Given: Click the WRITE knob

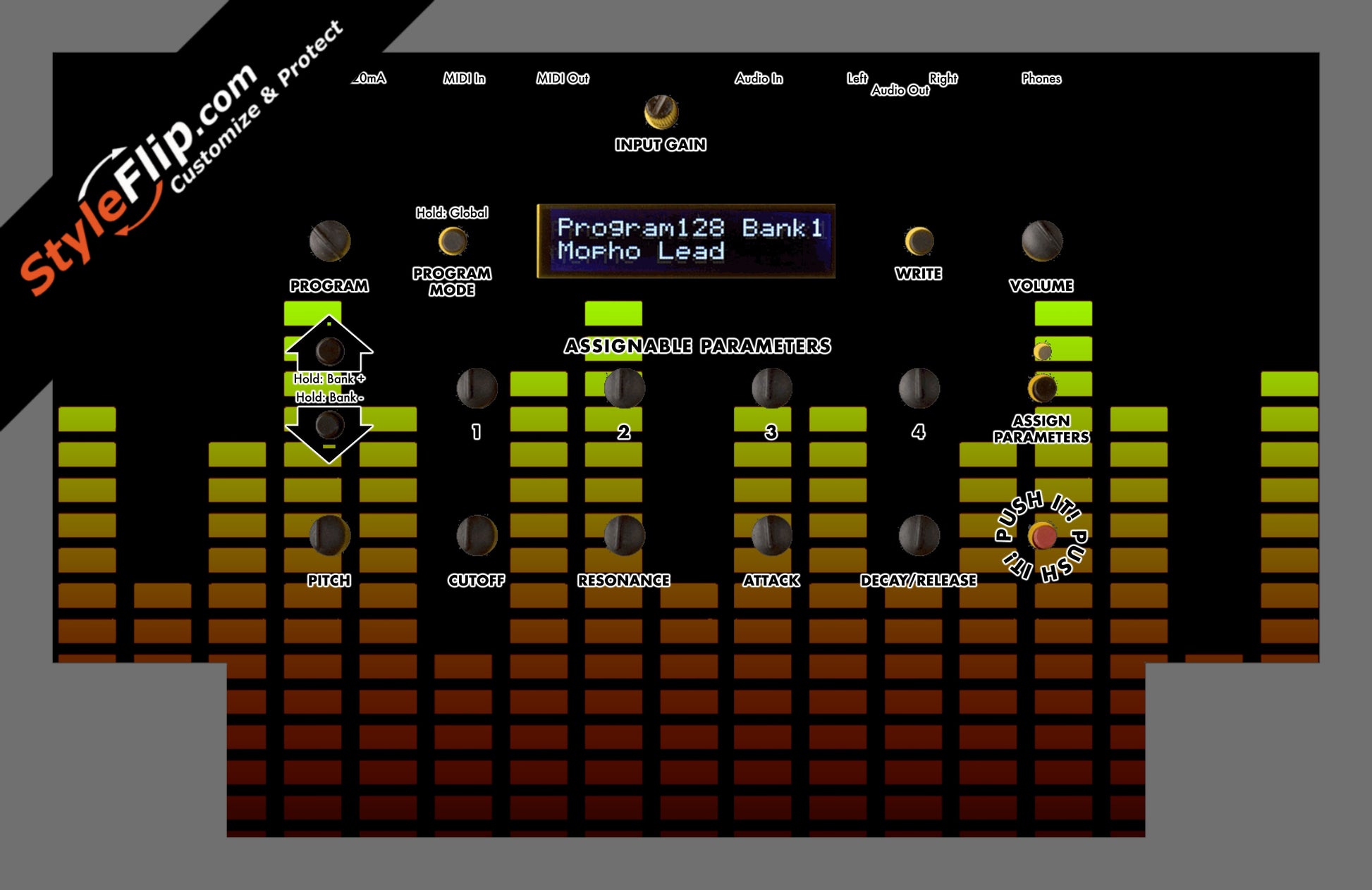Looking at the screenshot, I should [x=919, y=241].
